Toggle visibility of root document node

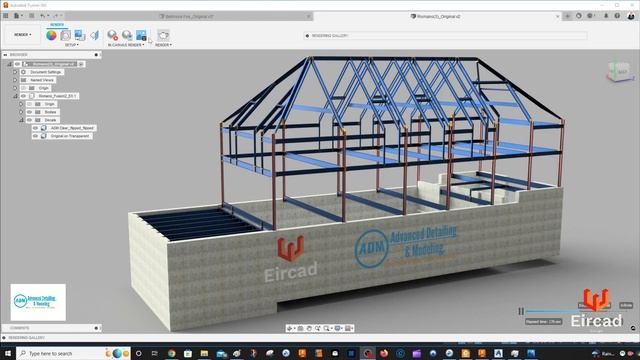(x=18, y=64)
